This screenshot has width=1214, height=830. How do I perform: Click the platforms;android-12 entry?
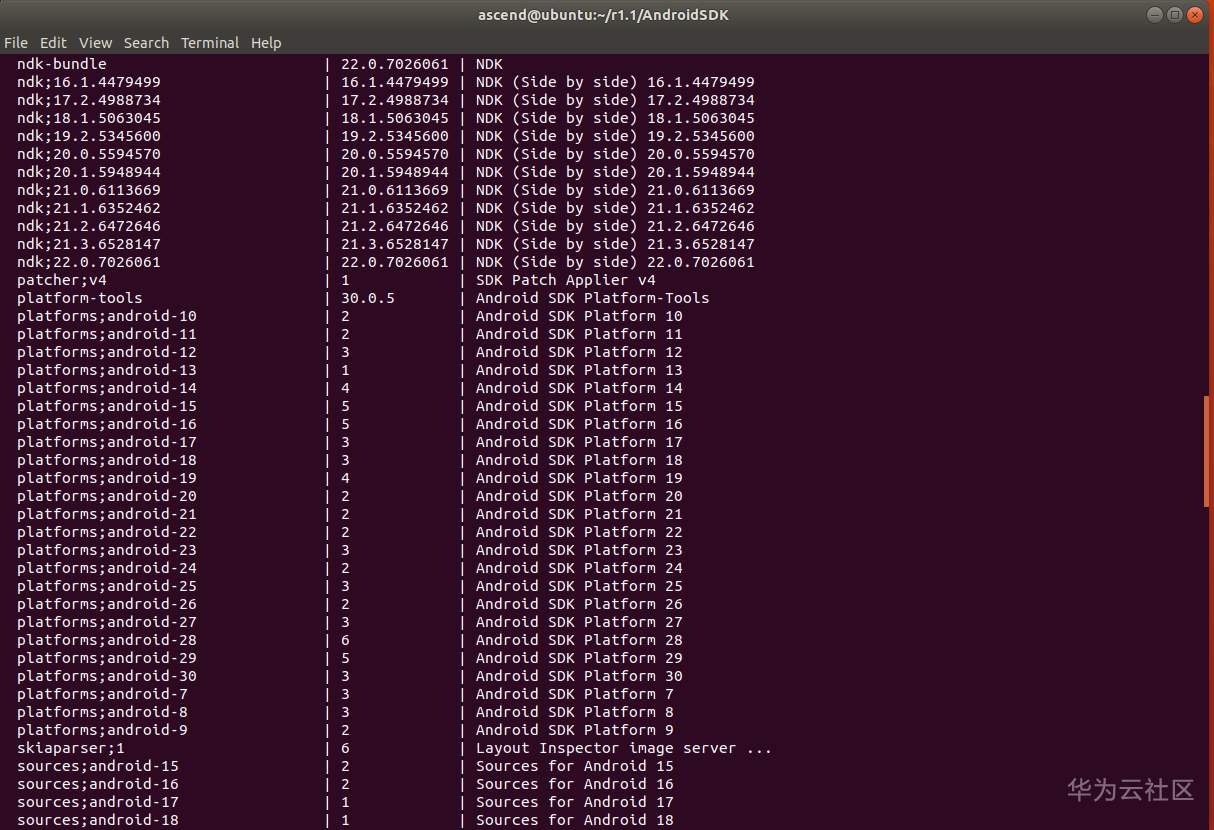[x=107, y=352]
